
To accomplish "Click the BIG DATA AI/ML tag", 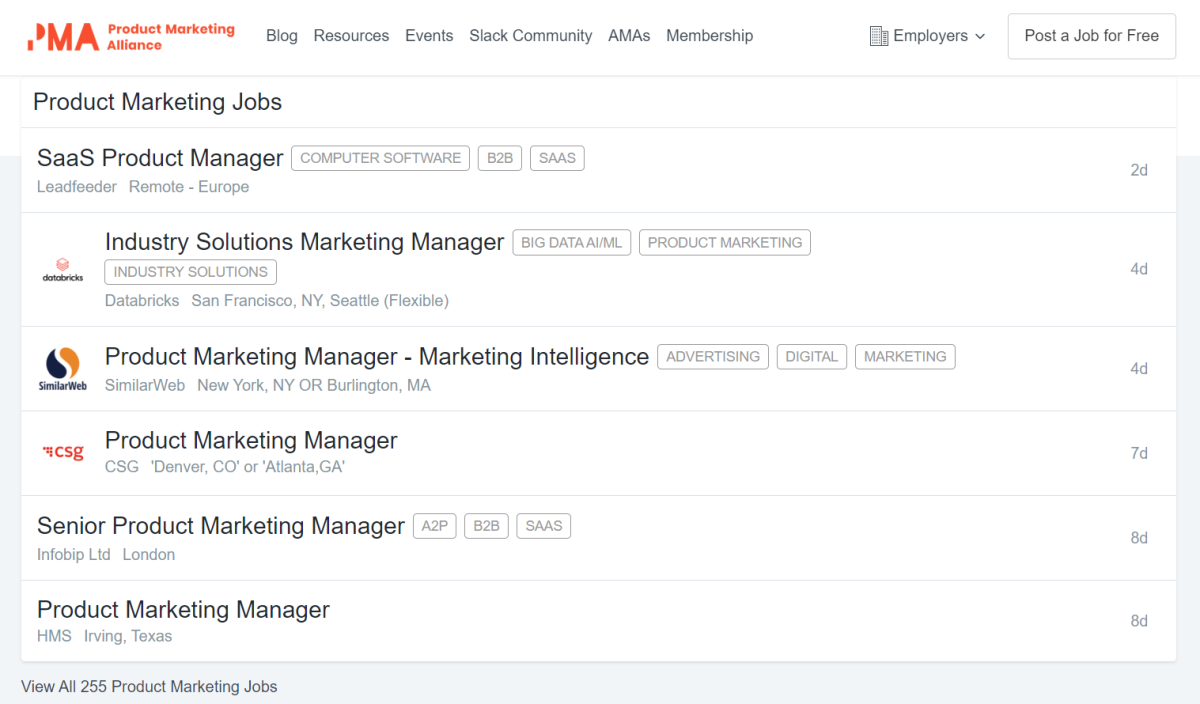I will point(571,242).
